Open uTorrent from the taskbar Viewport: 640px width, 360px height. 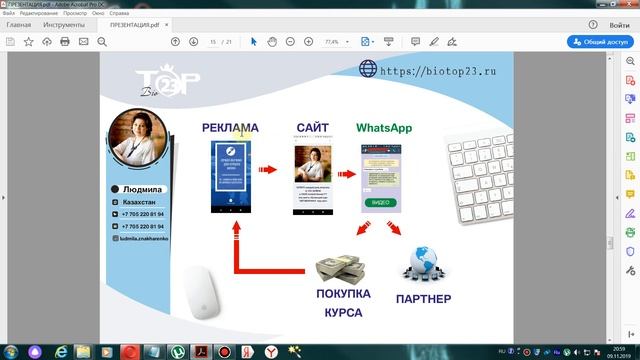click(x=177, y=352)
